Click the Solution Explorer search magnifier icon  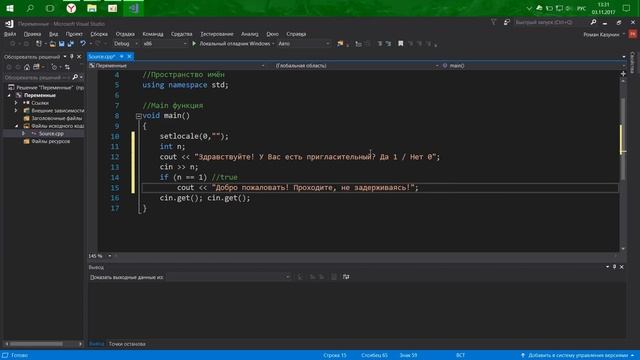[75, 77]
